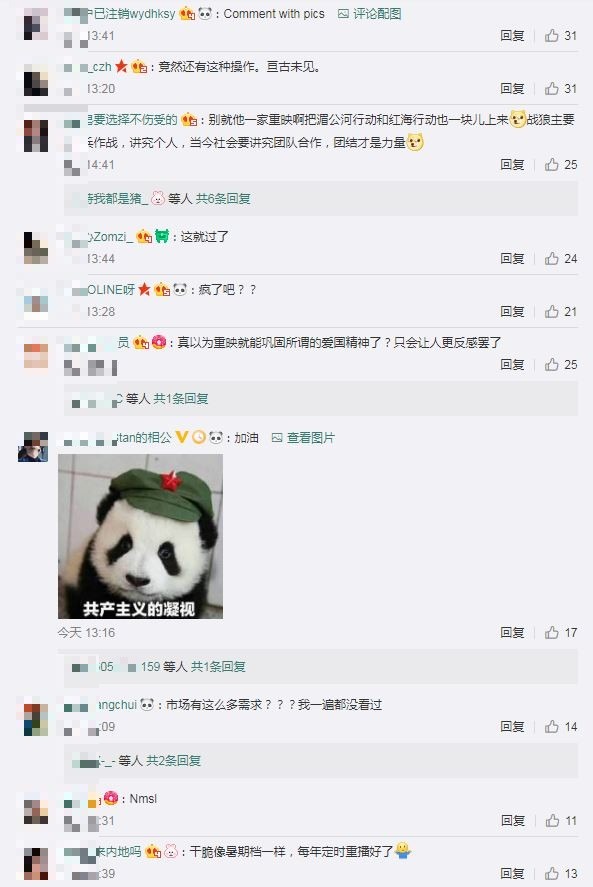593x887 pixels.
Task: Expand 共1条回复 under the 爱国精神 comment
Action: [181, 399]
